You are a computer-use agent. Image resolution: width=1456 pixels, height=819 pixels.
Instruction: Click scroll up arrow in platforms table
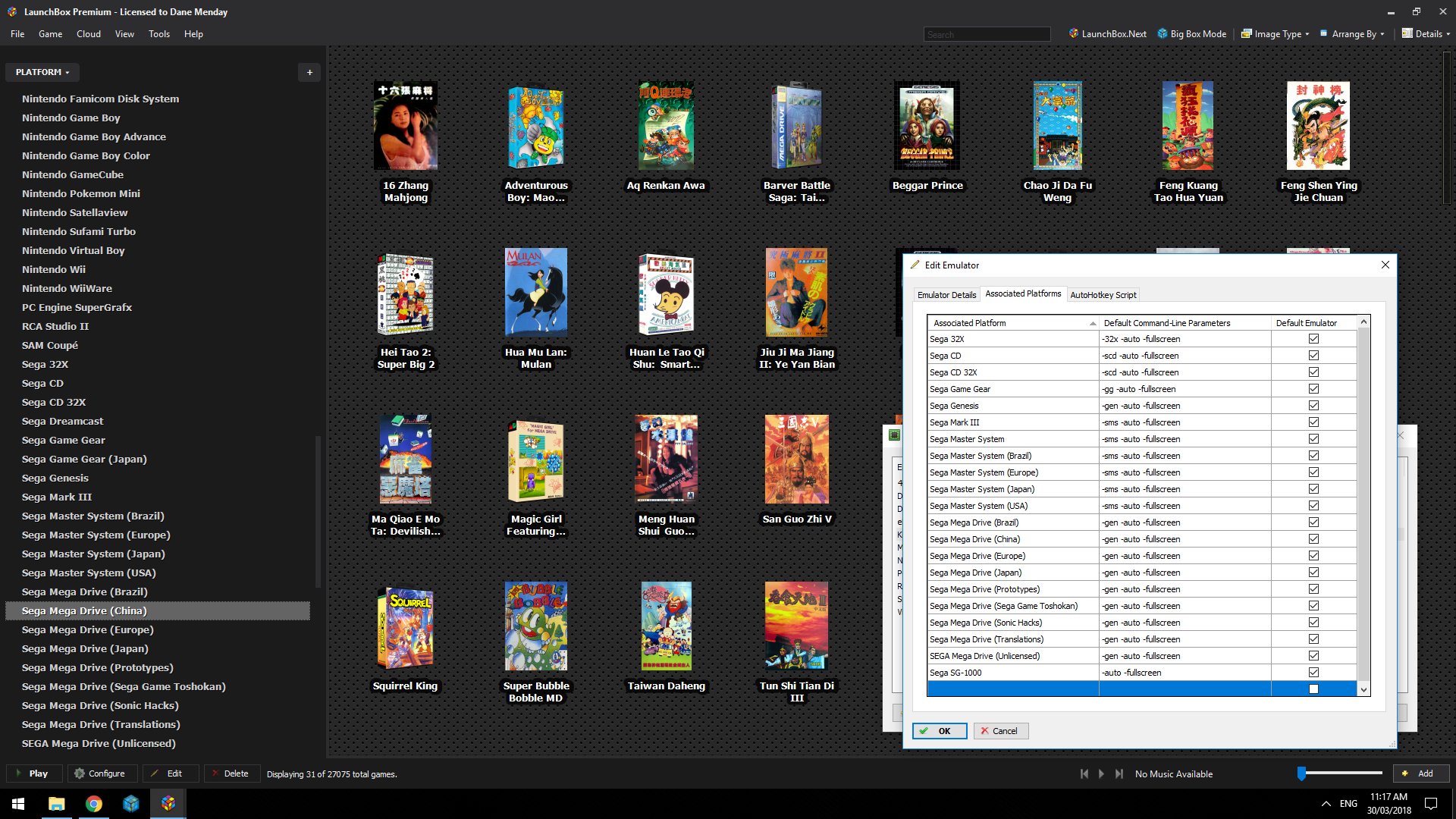click(x=1363, y=322)
